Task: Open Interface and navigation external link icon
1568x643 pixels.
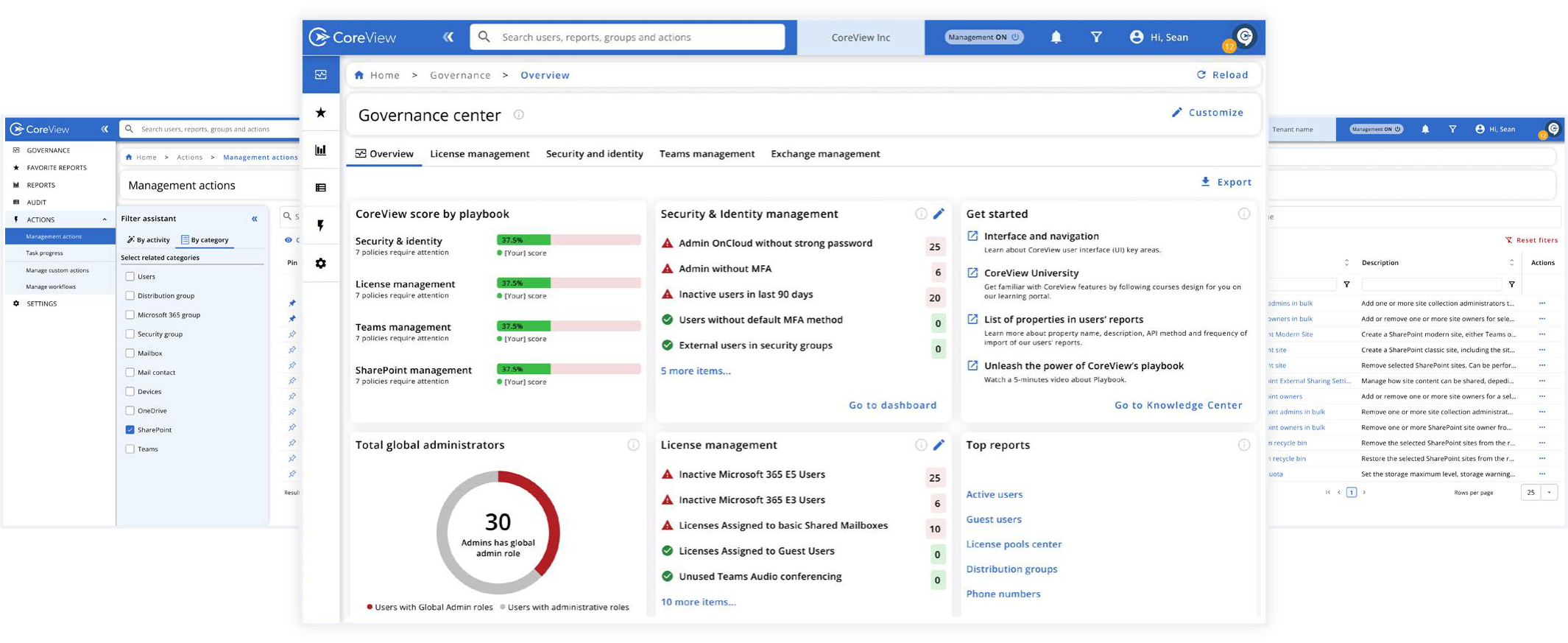Action: (972, 236)
